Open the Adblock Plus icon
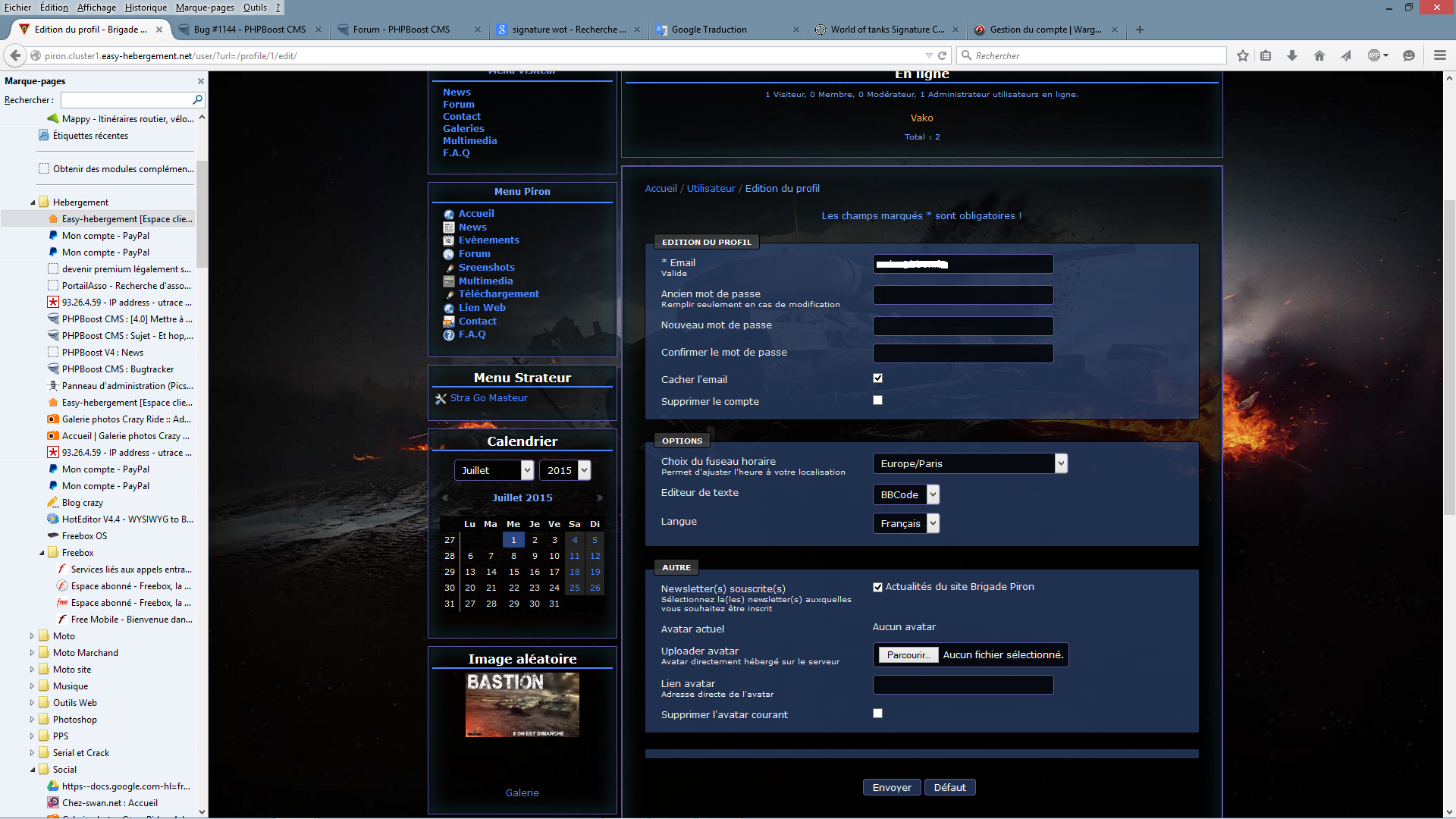This screenshot has width=1456, height=819. pyautogui.click(x=1376, y=55)
